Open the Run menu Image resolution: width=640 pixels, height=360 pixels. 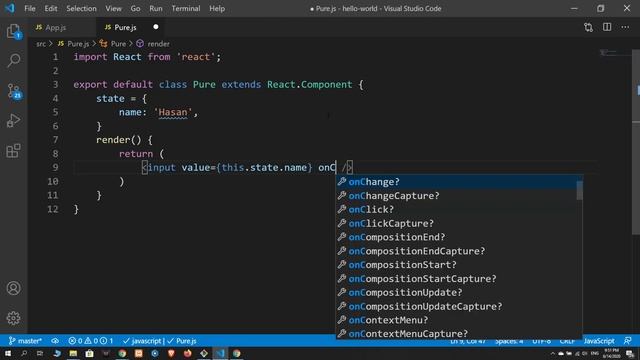pos(156,8)
